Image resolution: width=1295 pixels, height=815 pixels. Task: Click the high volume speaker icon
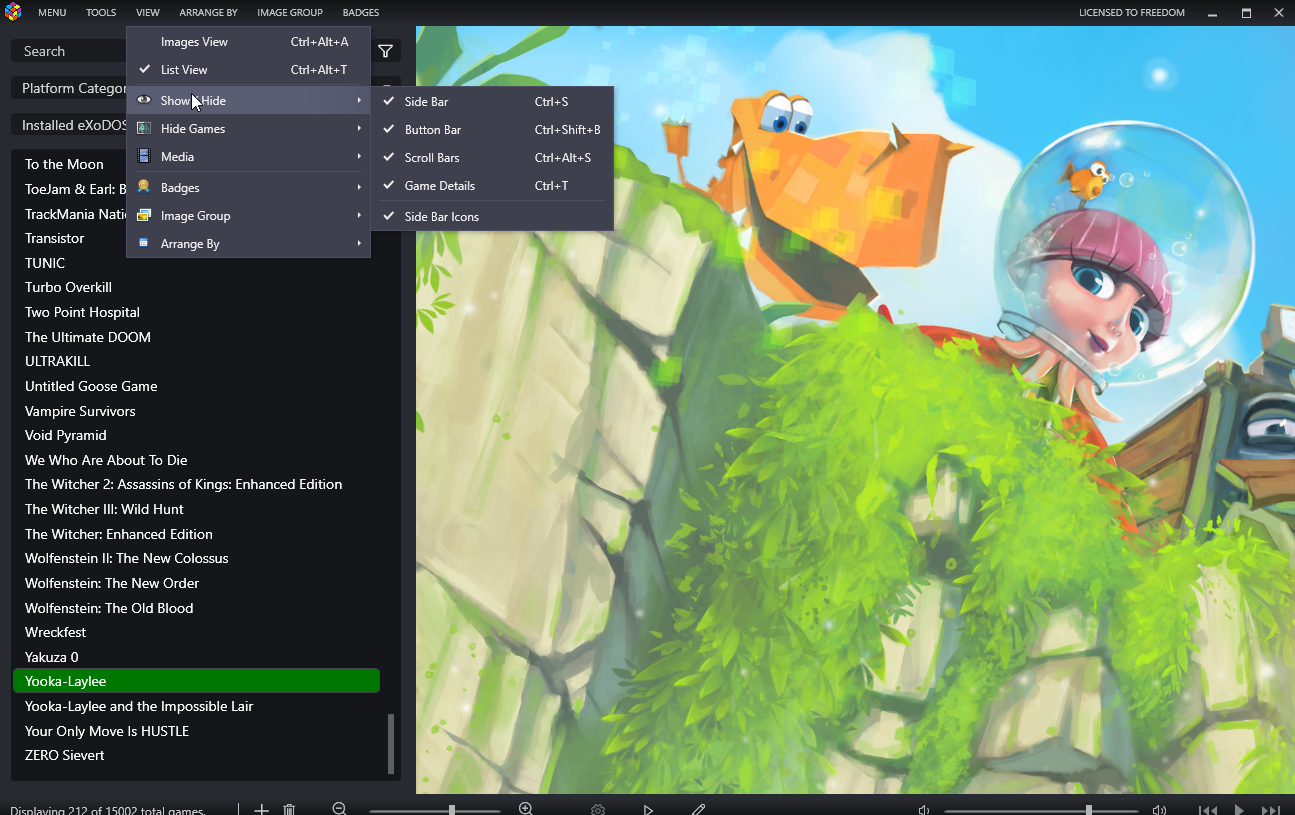tap(1159, 810)
